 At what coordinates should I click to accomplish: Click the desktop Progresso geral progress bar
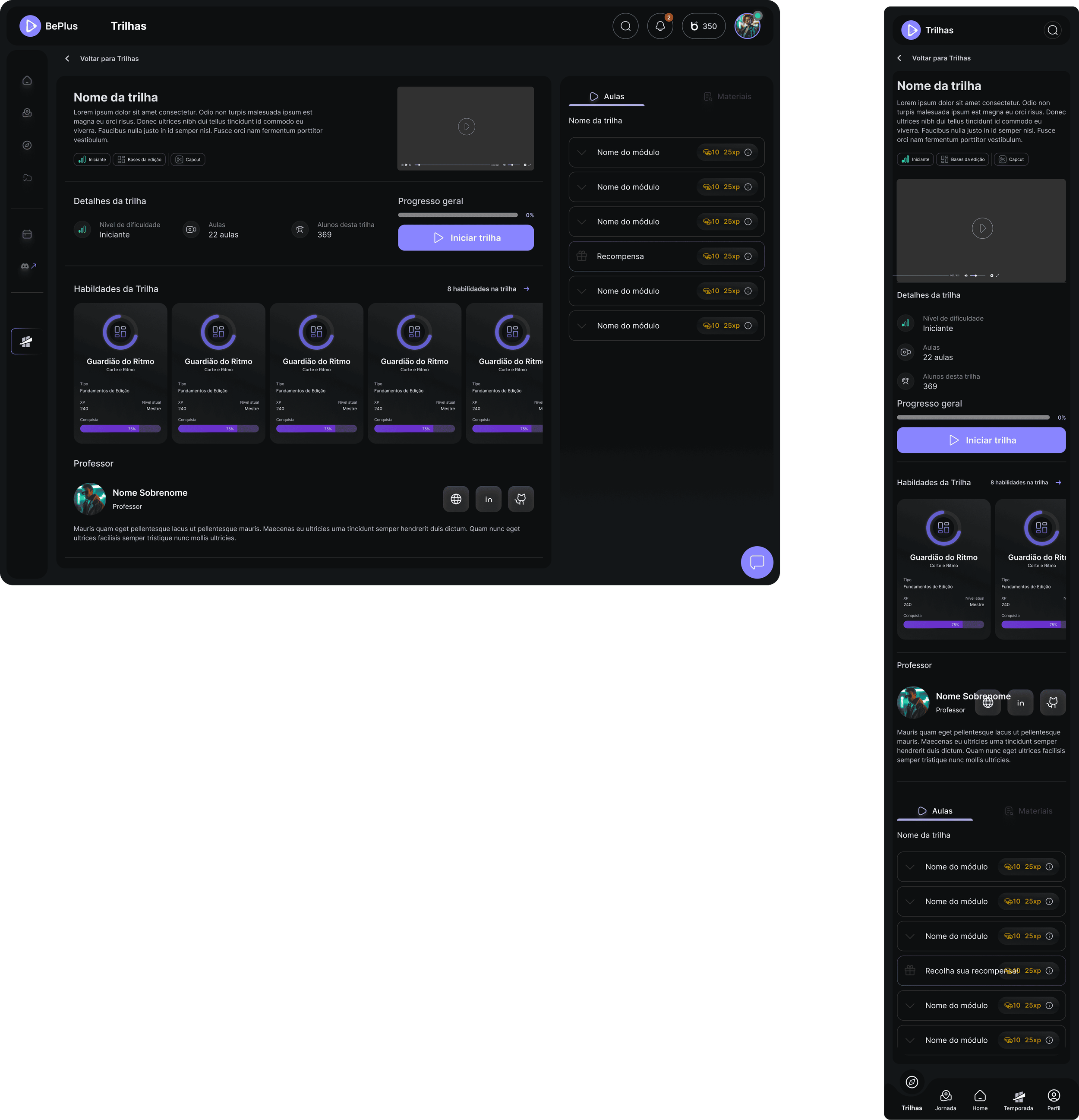(x=457, y=215)
